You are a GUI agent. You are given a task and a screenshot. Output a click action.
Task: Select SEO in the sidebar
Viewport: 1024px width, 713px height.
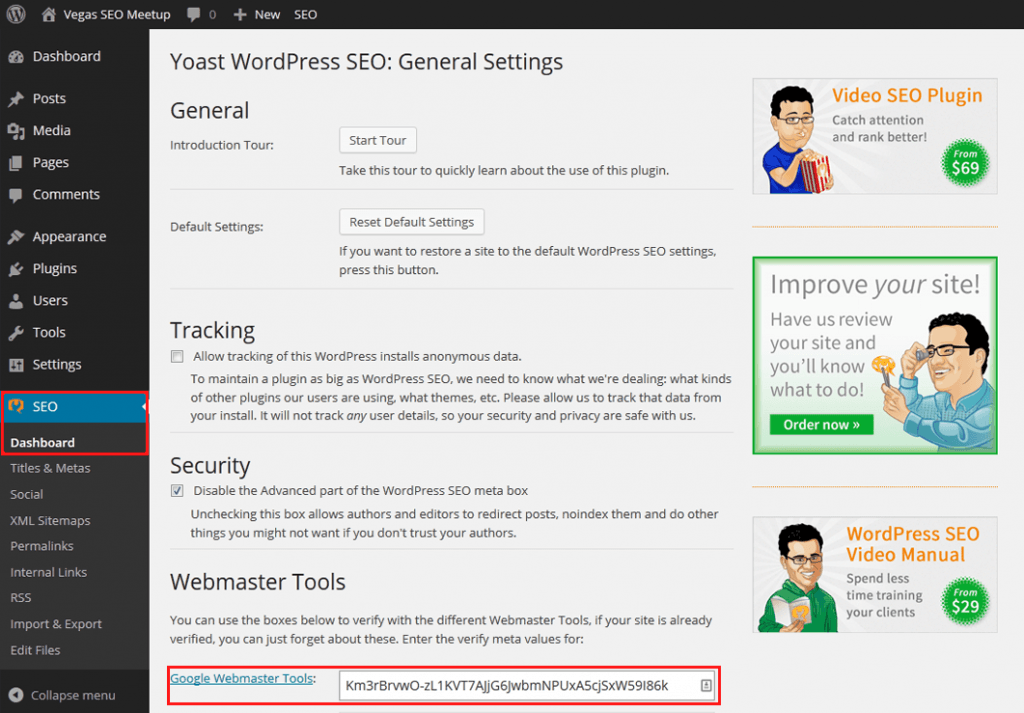pos(74,406)
